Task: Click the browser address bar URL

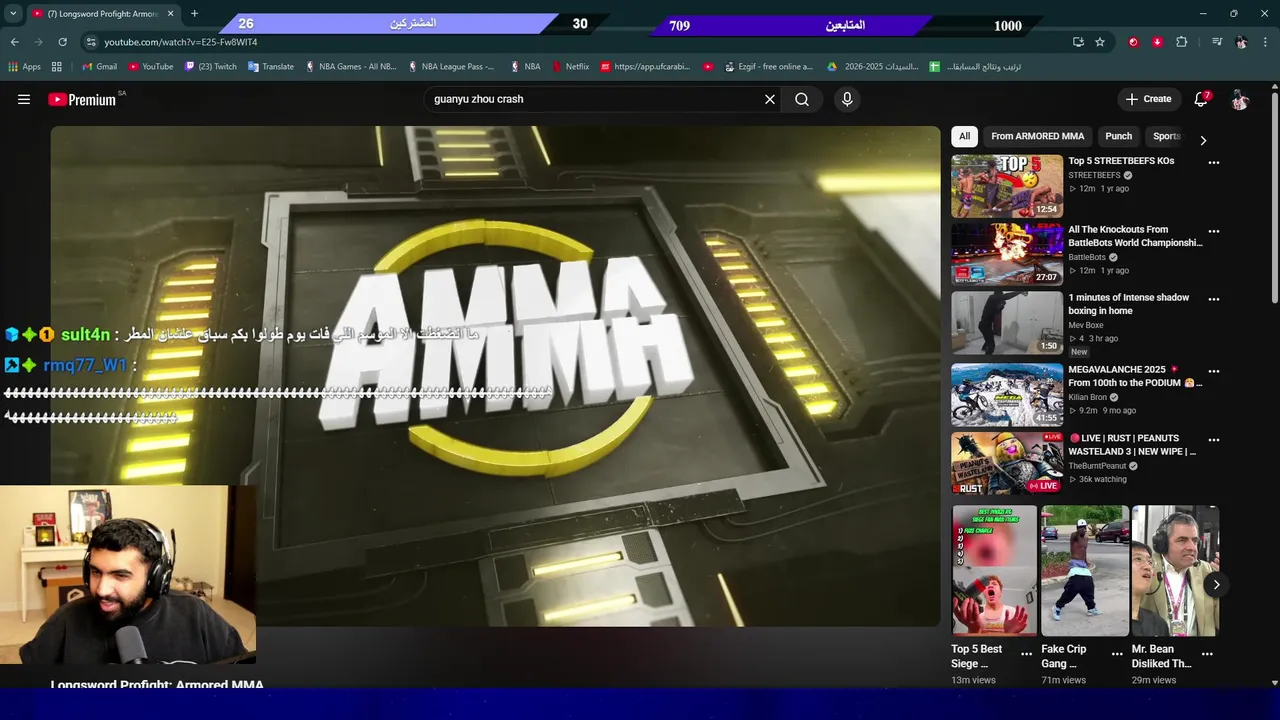Action: coord(180,42)
